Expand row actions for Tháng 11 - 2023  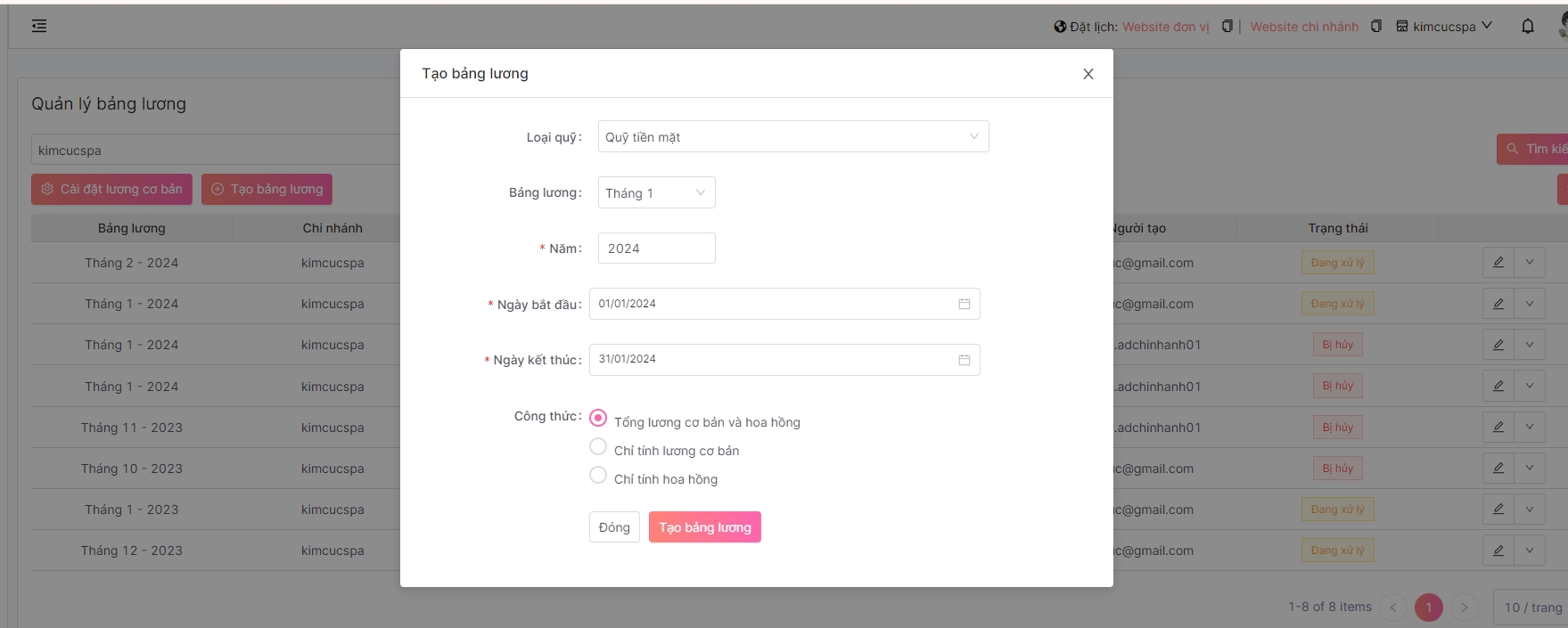point(1530,428)
